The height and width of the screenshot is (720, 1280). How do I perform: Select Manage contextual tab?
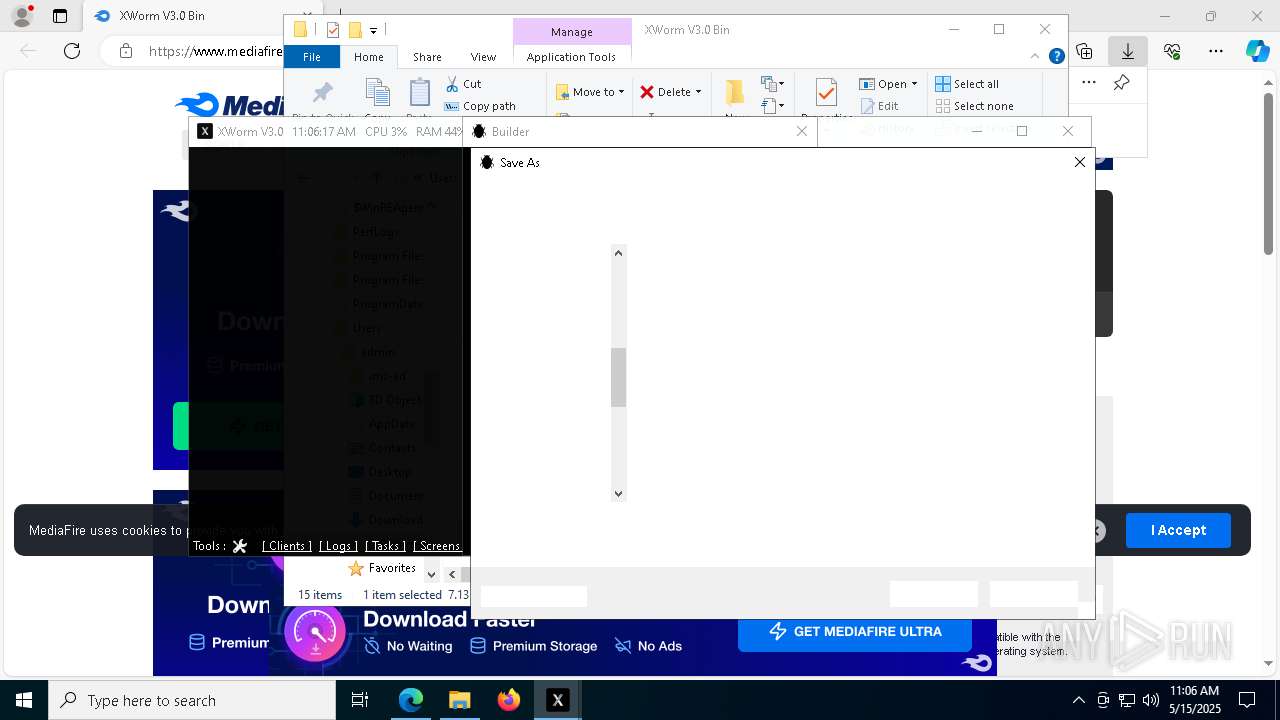click(572, 32)
